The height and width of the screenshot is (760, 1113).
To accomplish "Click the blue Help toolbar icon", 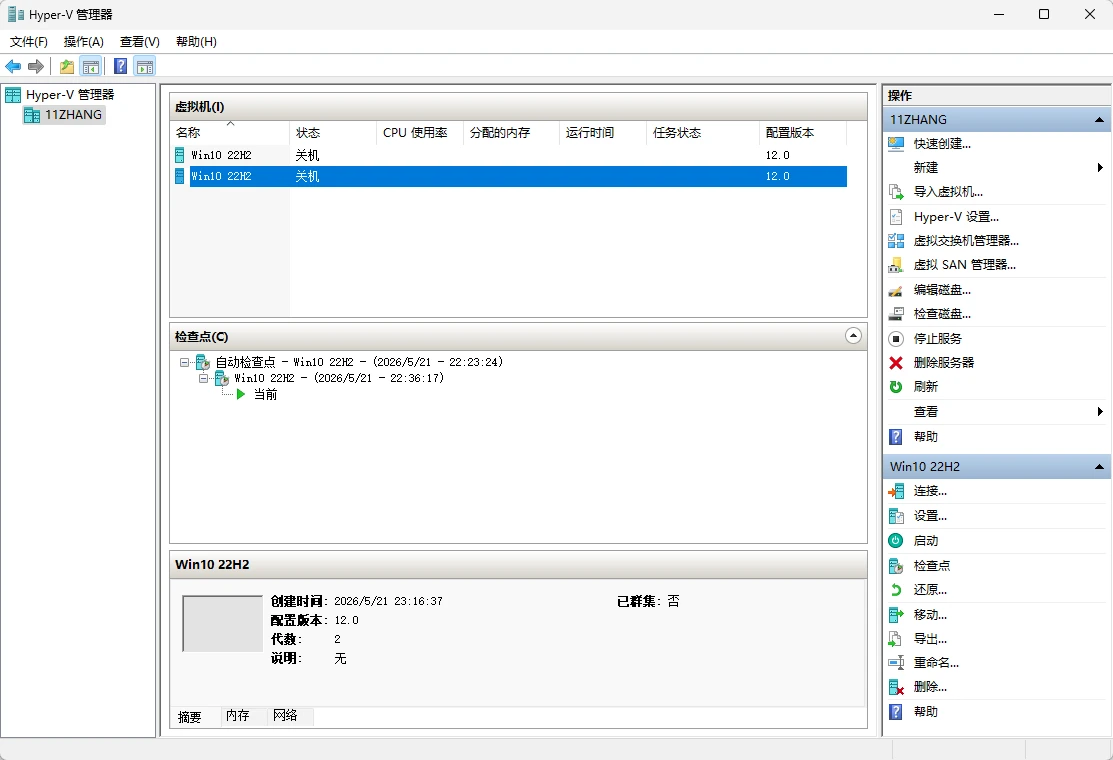I will 121,67.
